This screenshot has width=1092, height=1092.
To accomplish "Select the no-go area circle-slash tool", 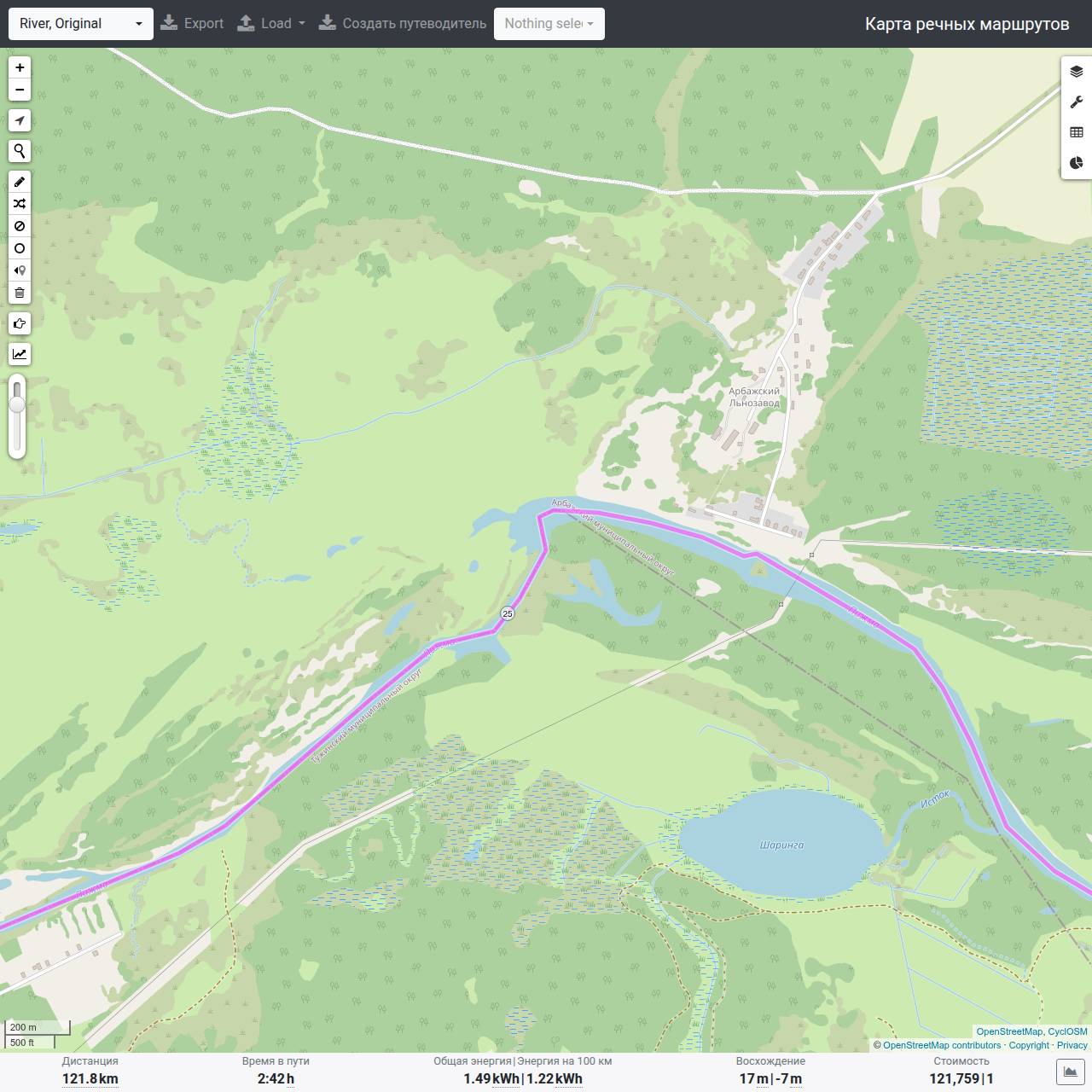I will pyautogui.click(x=20, y=226).
